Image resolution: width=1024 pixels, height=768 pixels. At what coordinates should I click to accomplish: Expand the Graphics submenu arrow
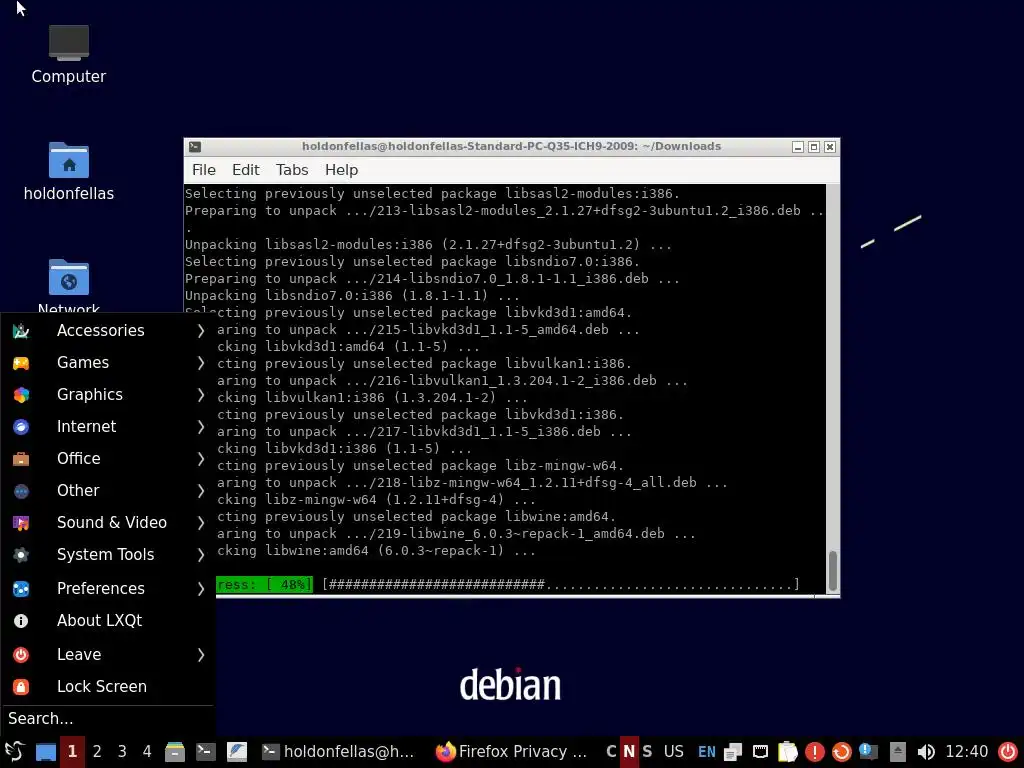click(200, 395)
